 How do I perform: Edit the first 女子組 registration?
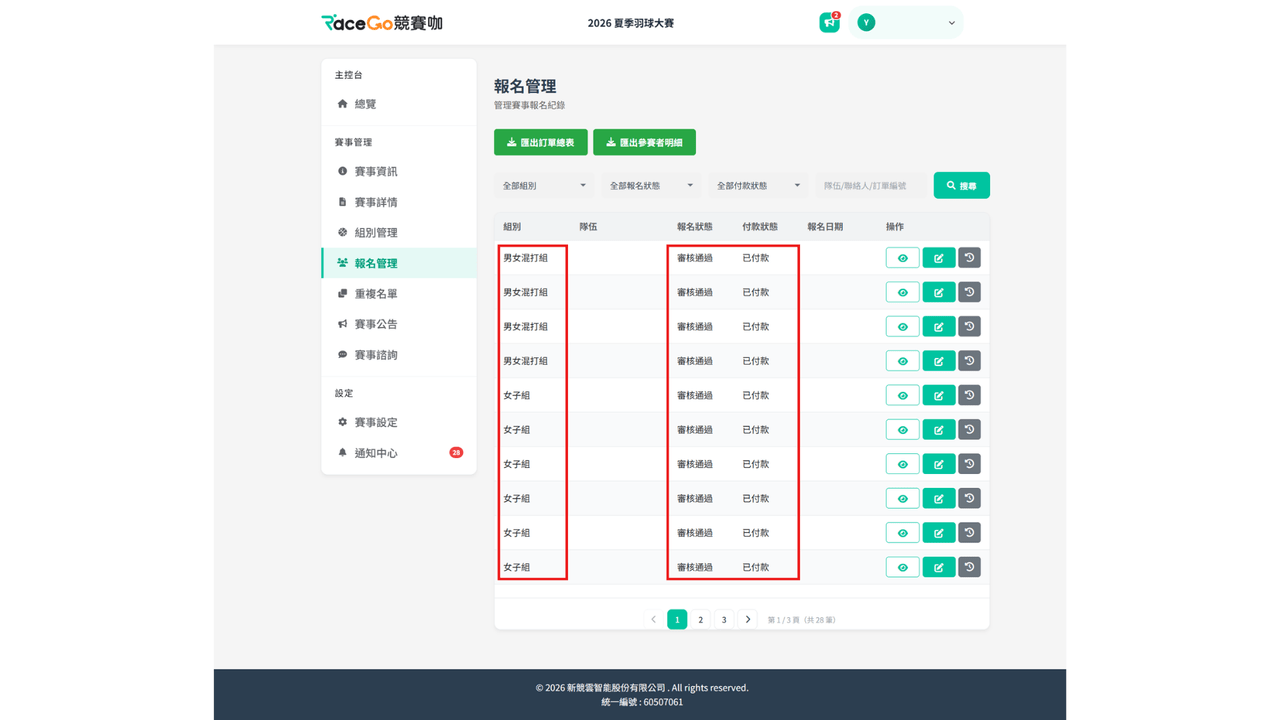click(x=939, y=395)
